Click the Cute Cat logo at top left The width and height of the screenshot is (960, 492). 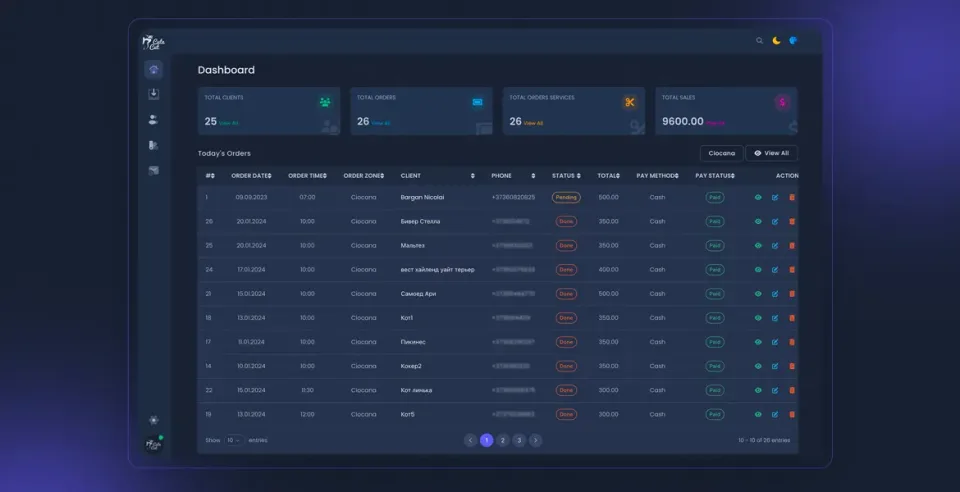tap(153, 42)
